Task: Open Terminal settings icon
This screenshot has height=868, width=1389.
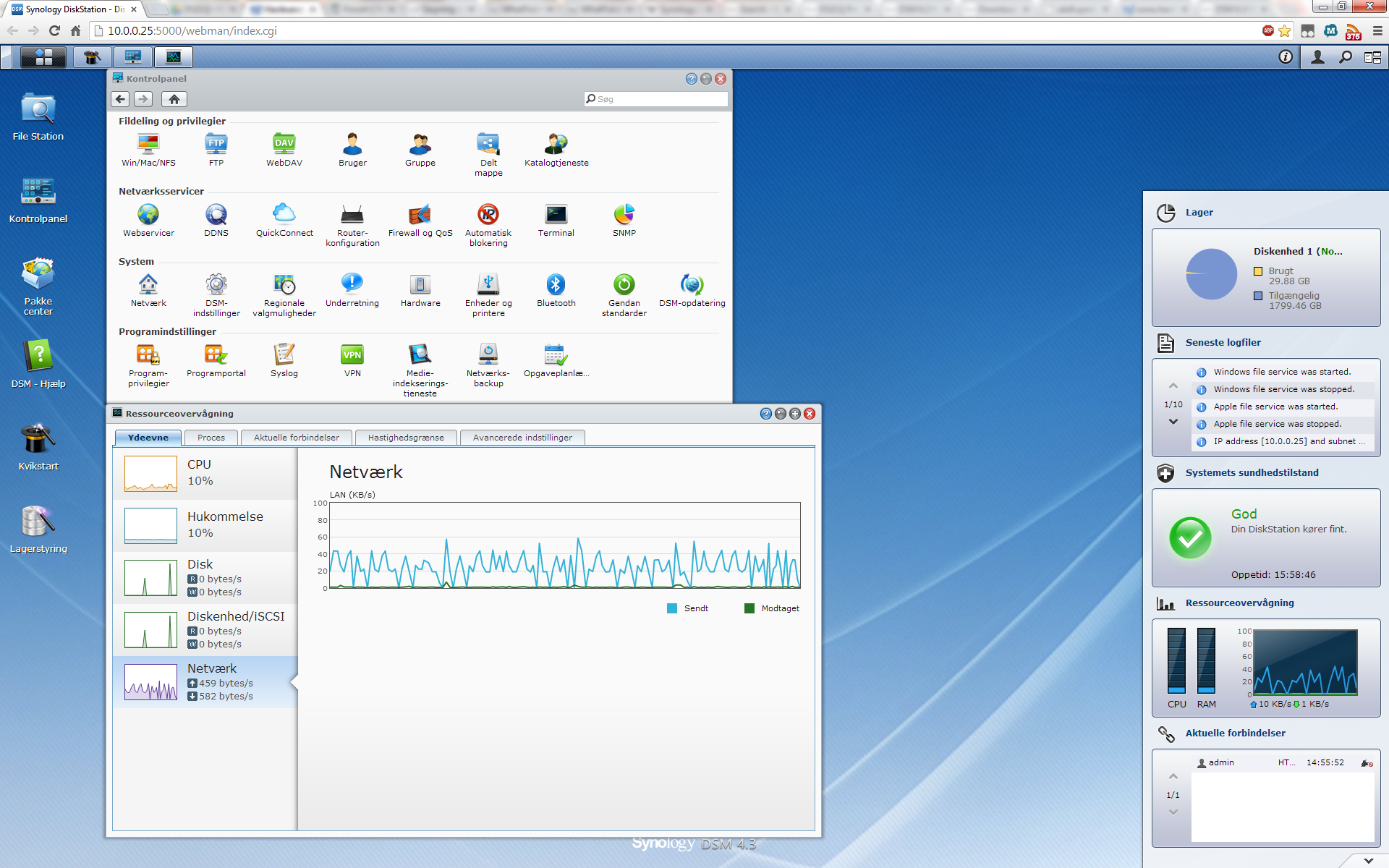Action: point(556,220)
